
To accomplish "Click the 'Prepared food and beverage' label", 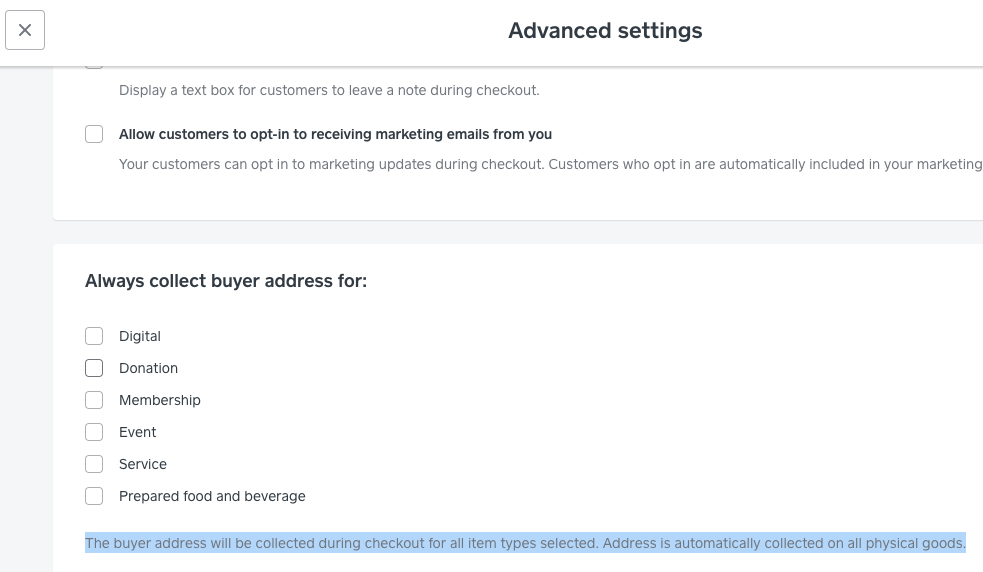I will (x=212, y=496).
